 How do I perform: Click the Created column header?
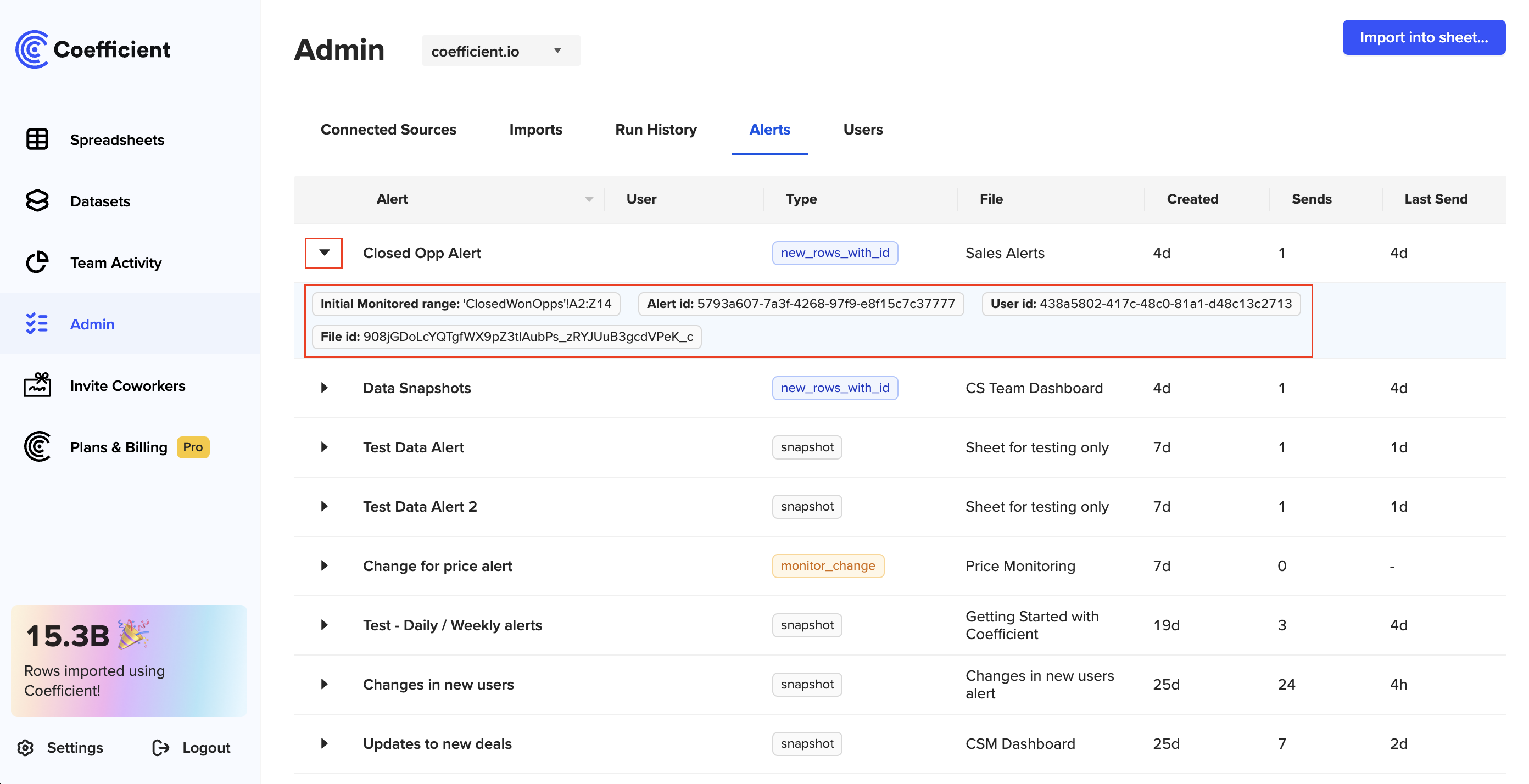[1192, 199]
